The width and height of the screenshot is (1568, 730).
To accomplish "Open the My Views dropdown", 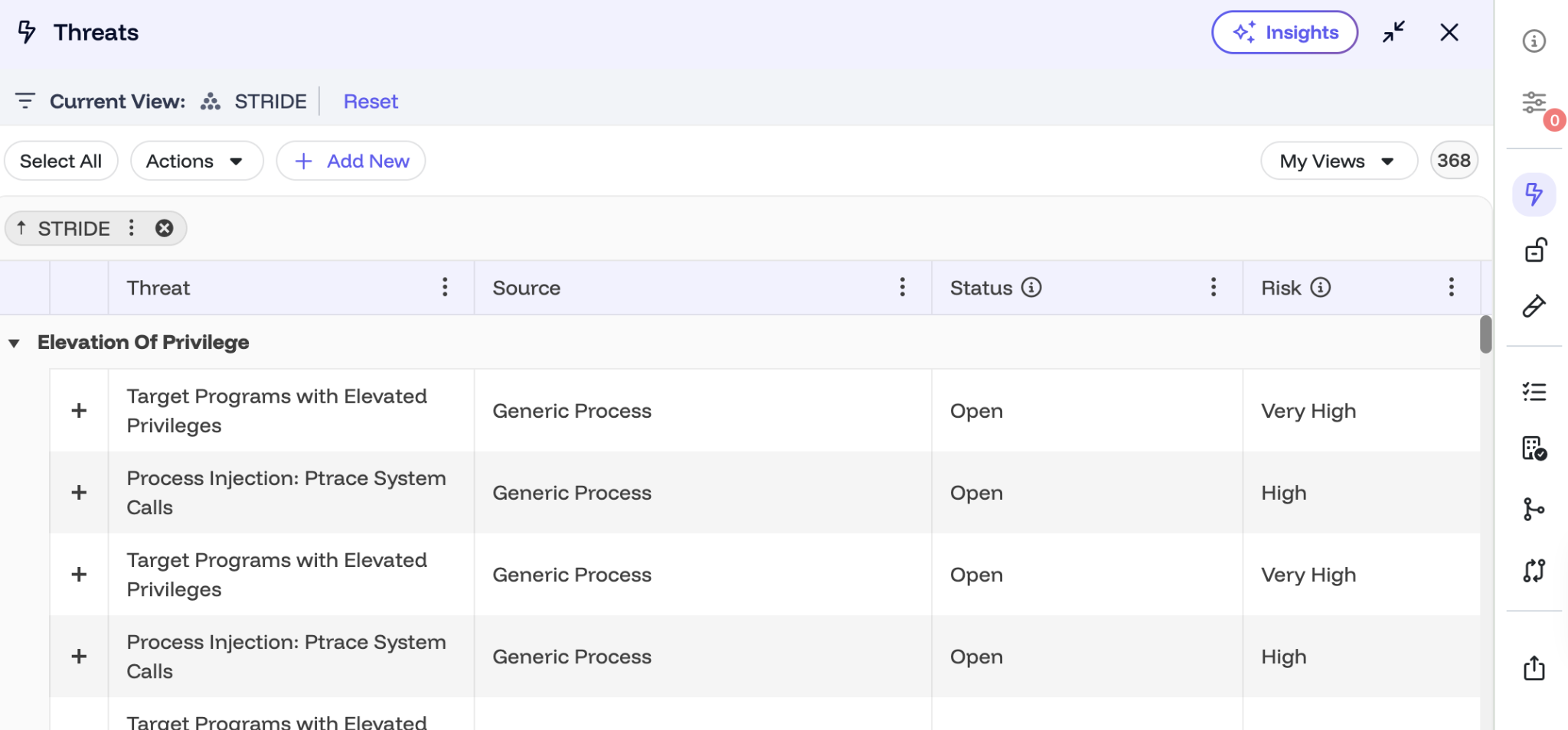I will click(1338, 161).
